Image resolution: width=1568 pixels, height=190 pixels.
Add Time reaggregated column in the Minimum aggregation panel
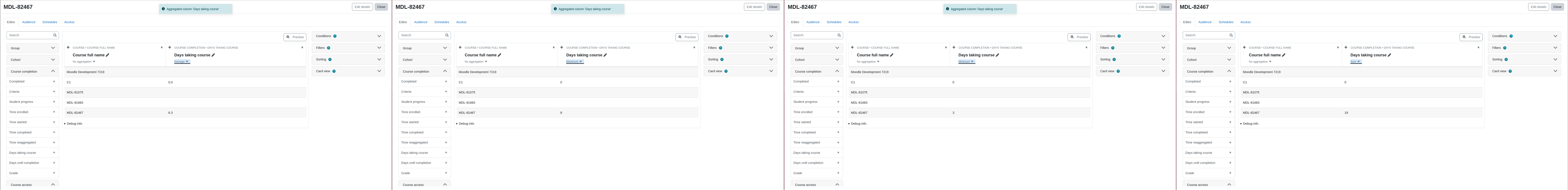click(x=838, y=142)
